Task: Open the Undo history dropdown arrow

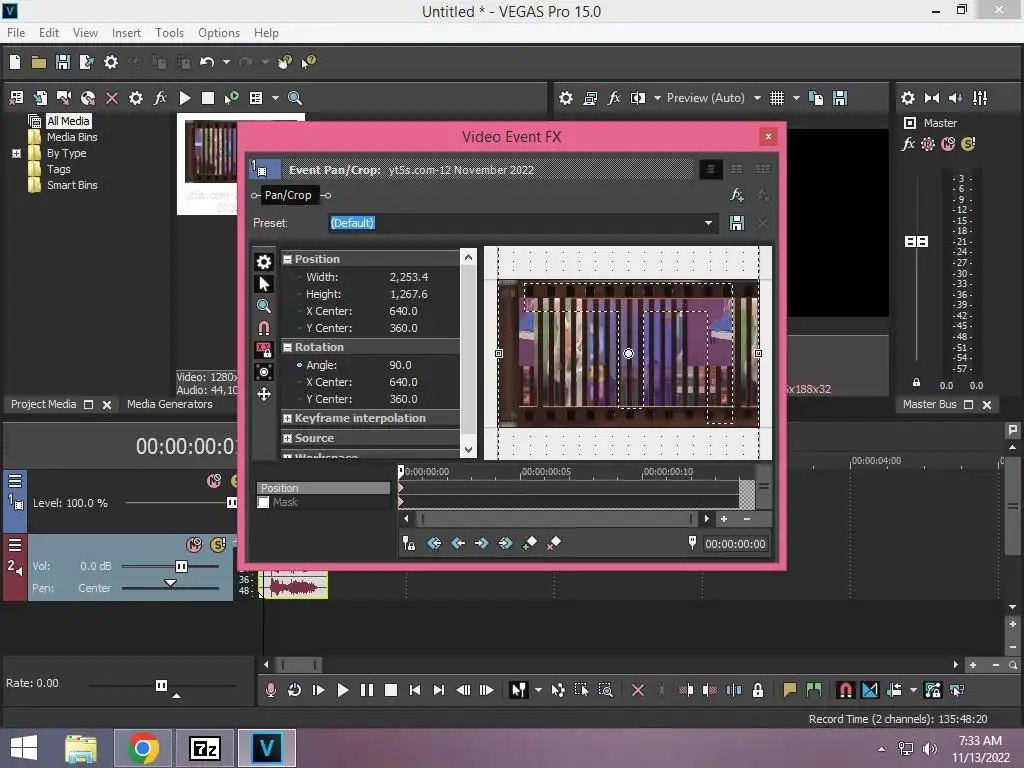Action: point(227,62)
